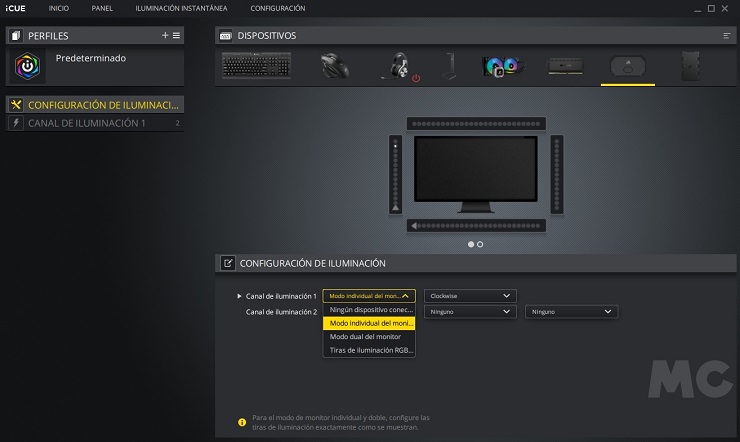The width and height of the screenshot is (740, 442).
Task: Select first page indicator dot under monitor
Action: click(471, 244)
